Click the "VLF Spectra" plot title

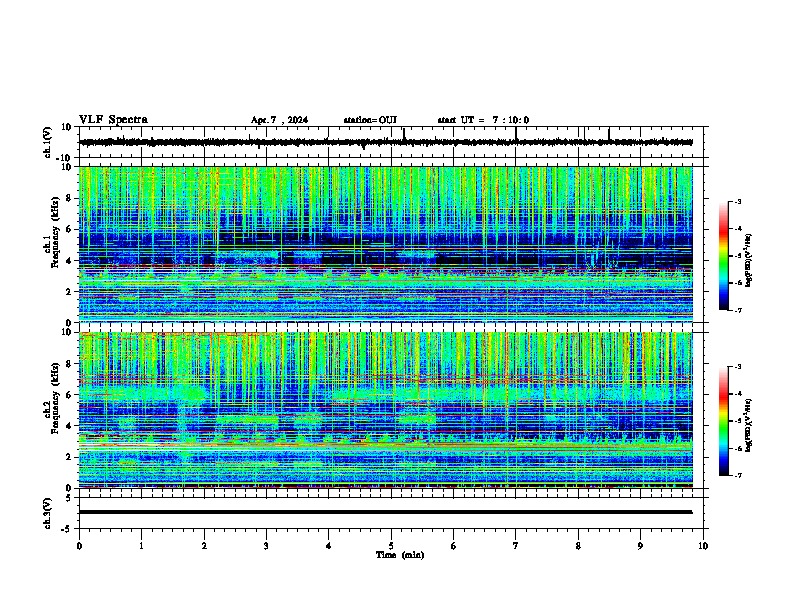113,120
